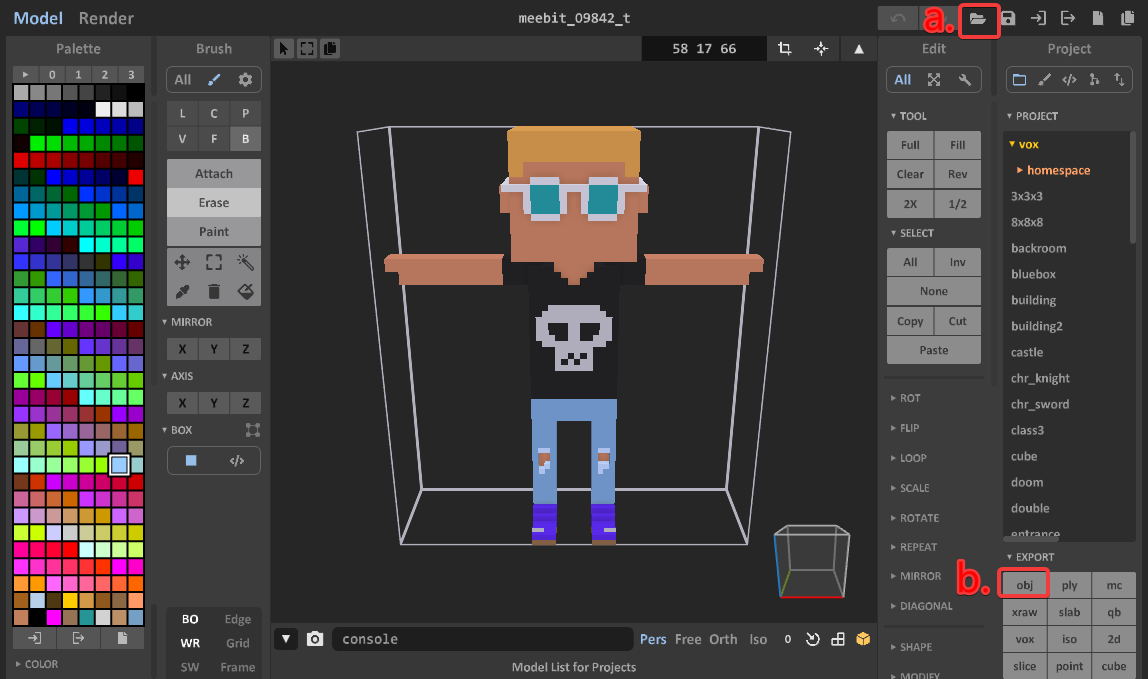
Task: Select the magic wand selection tool
Action: pyautogui.click(x=245, y=262)
